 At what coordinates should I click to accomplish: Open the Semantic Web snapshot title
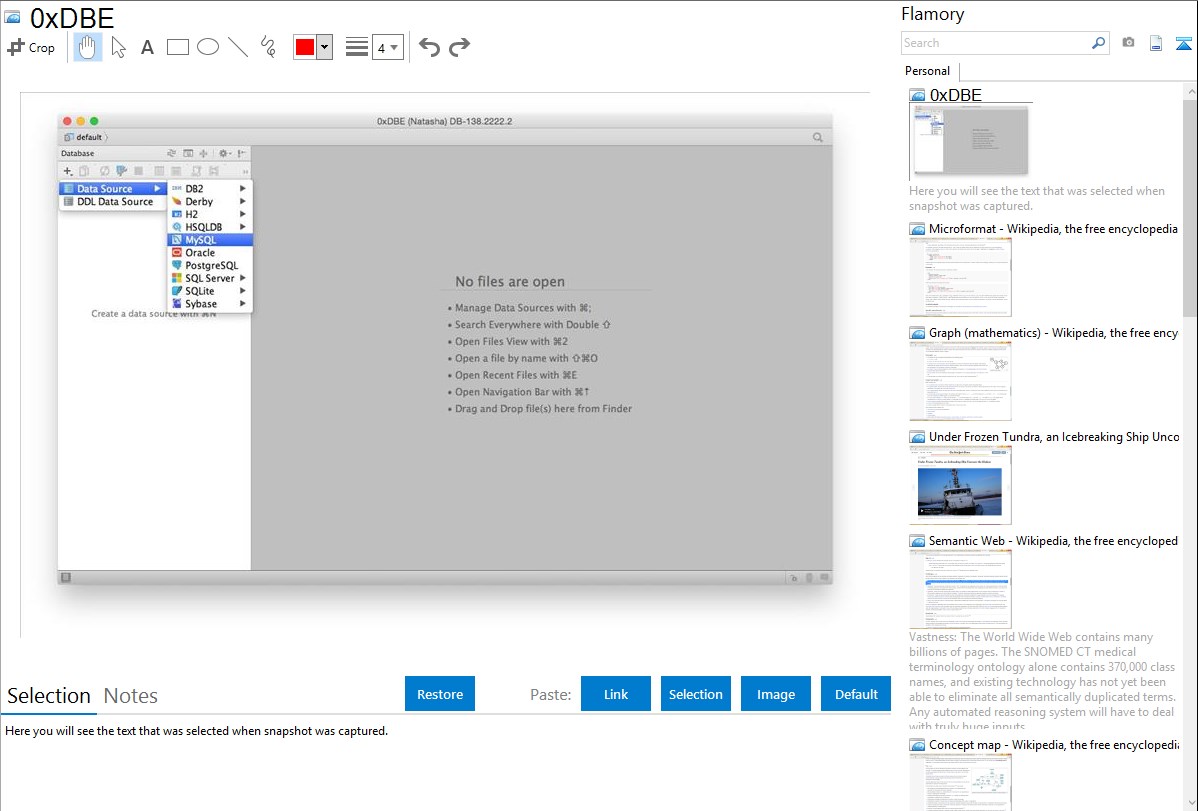click(x=1053, y=540)
